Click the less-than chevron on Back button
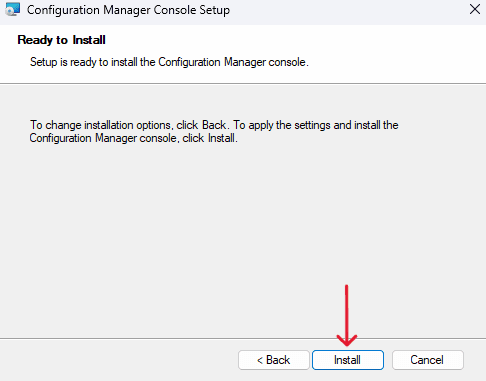 (x=260, y=360)
